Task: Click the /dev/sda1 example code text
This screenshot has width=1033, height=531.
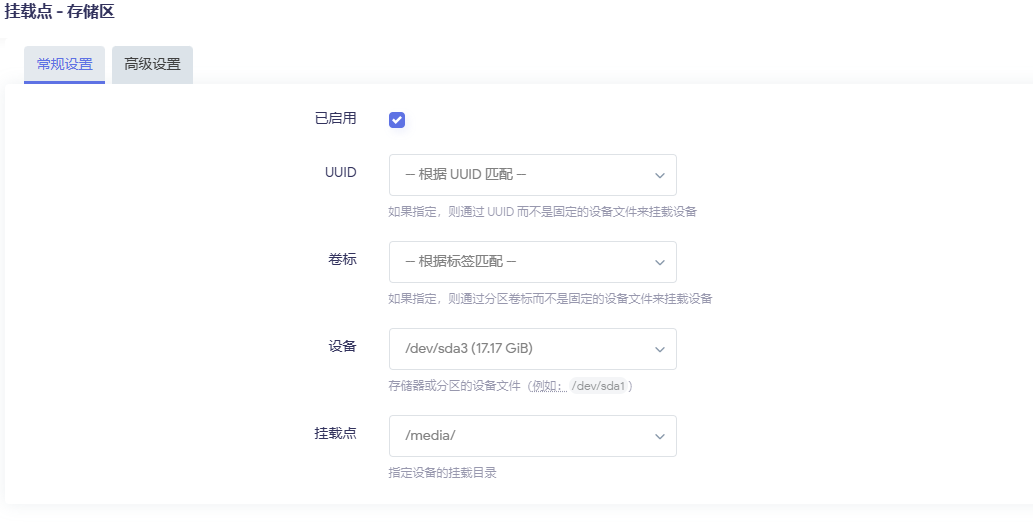Action: coord(598,386)
